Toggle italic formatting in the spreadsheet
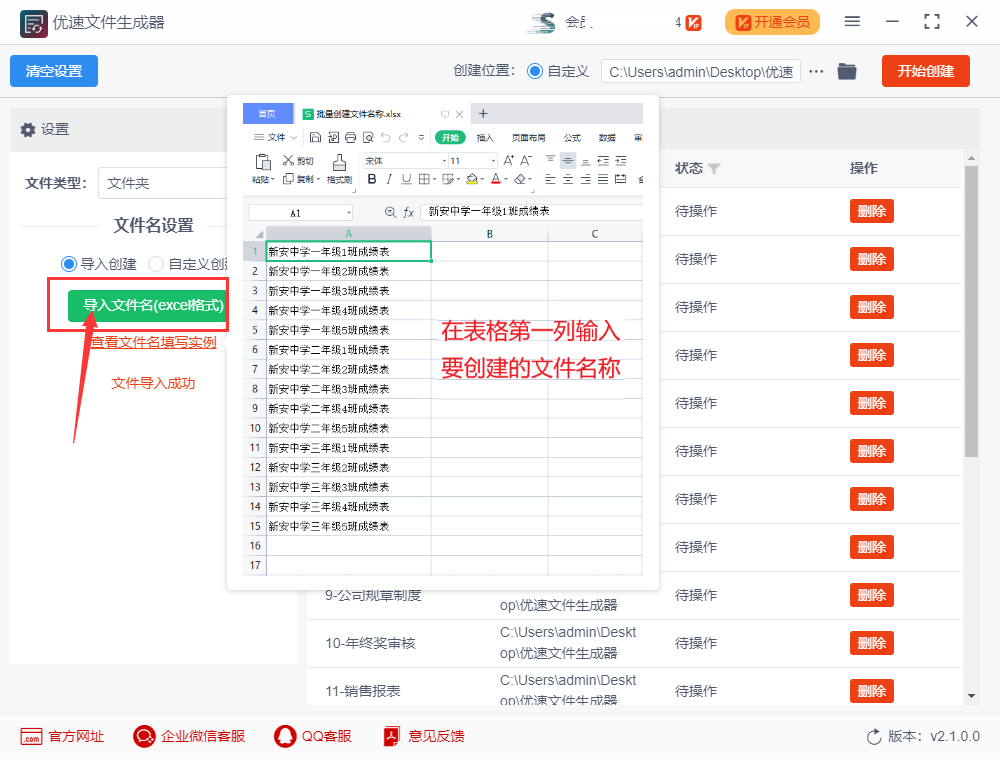 [389, 179]
